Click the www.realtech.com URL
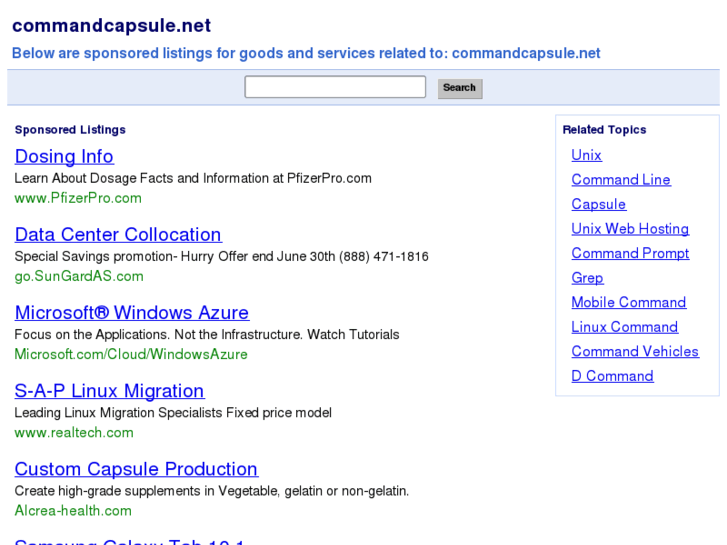 click(74, 433)
